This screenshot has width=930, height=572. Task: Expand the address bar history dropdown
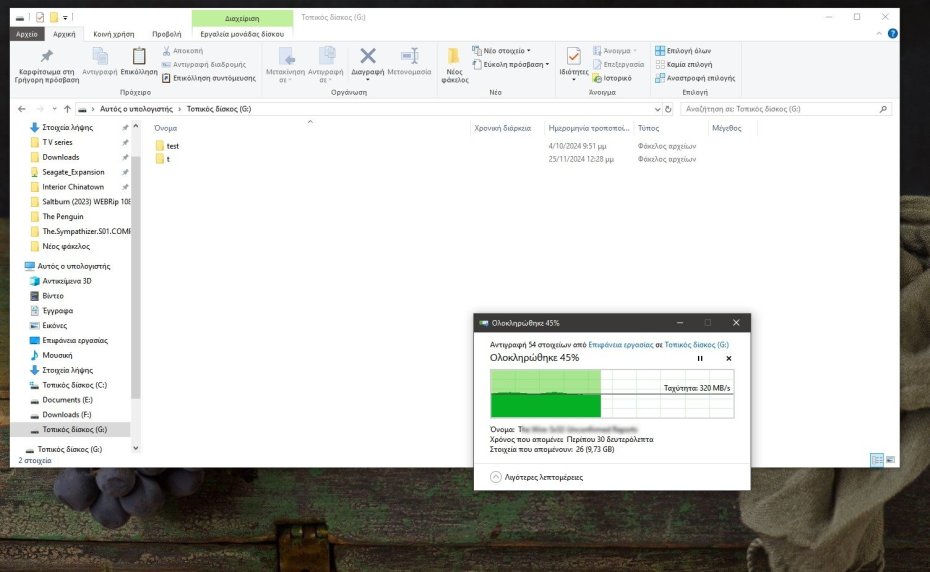click(657, 109)
